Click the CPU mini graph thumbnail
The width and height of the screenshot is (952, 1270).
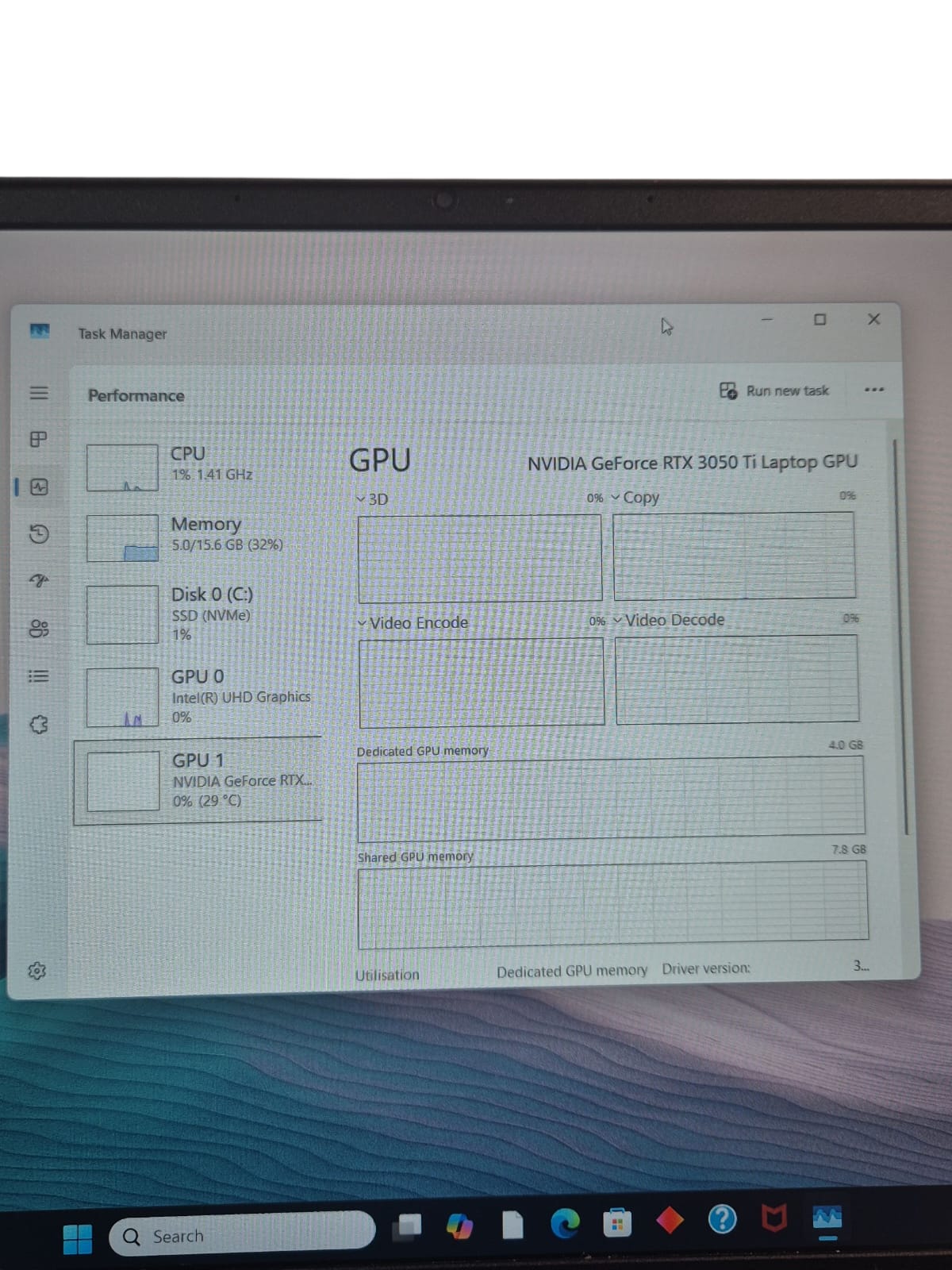(x=122, y=468)
